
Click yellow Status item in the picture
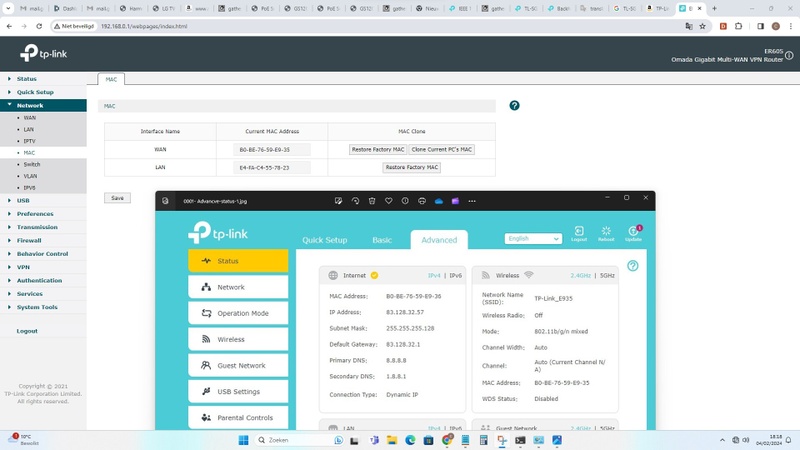238,261
